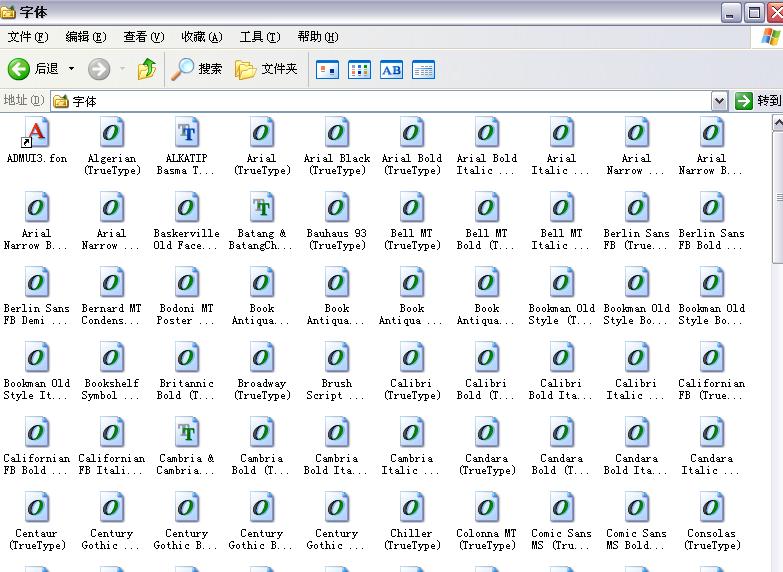Screen dimensions: 783x572
Task: Select the ADMUI3.fon font file icon
Action: pos(37,133)
